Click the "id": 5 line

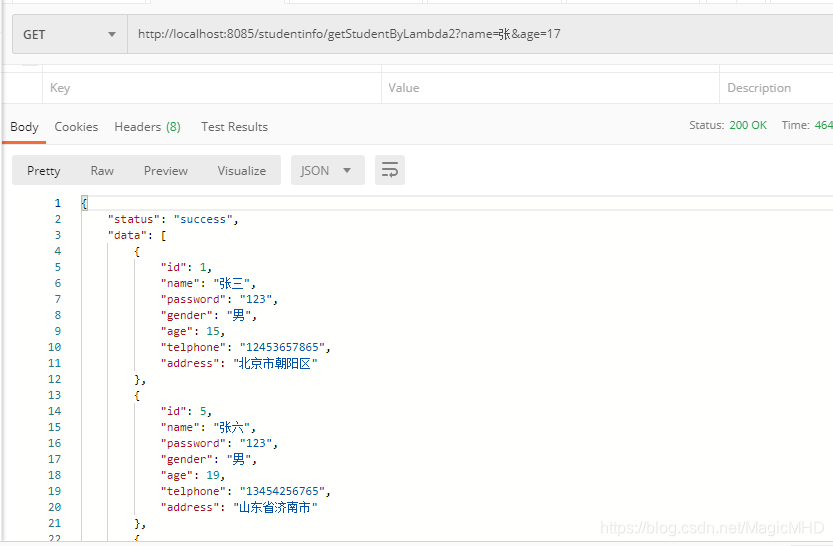click(186, 411)
